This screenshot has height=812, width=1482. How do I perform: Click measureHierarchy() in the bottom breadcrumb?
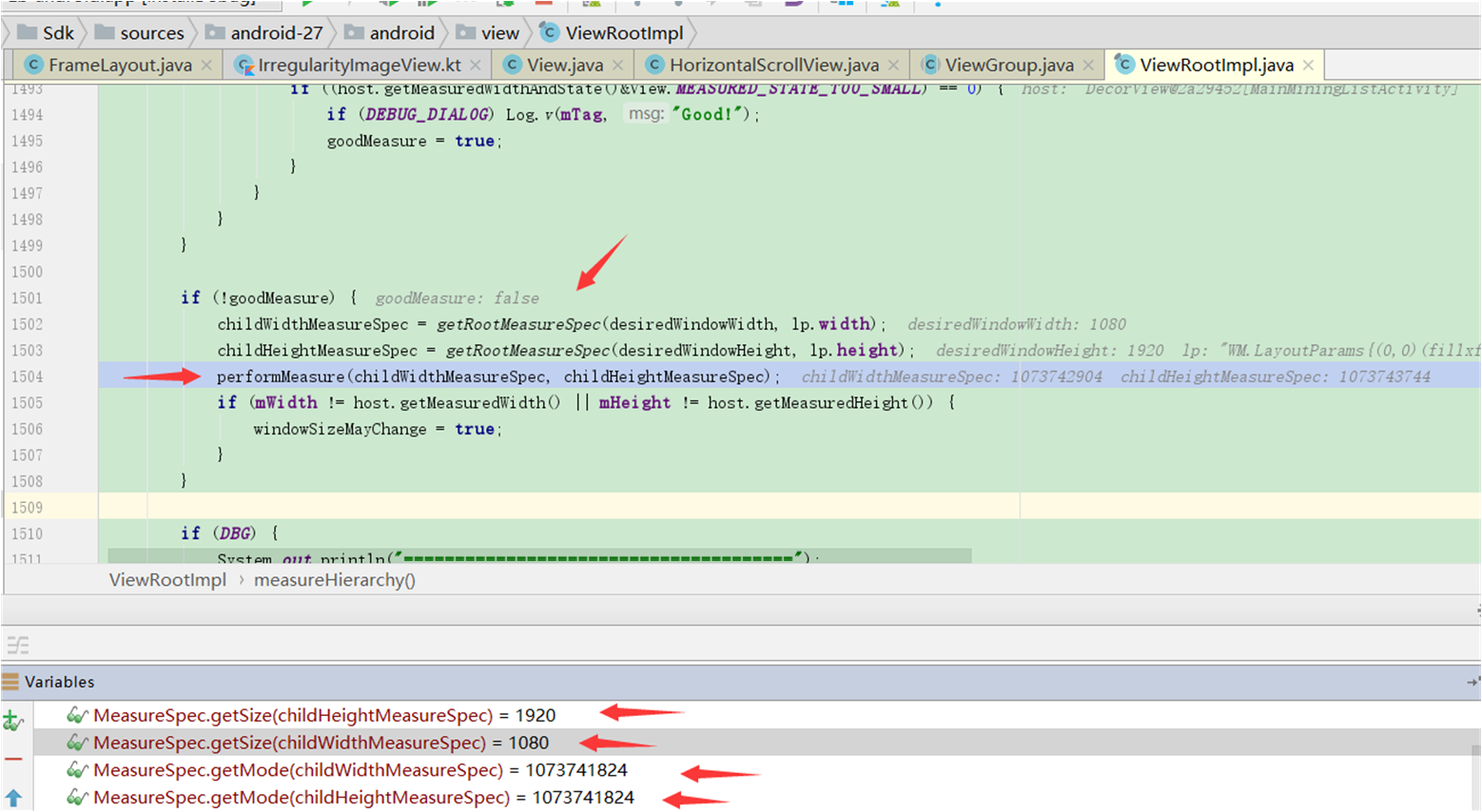pos(335,580)
